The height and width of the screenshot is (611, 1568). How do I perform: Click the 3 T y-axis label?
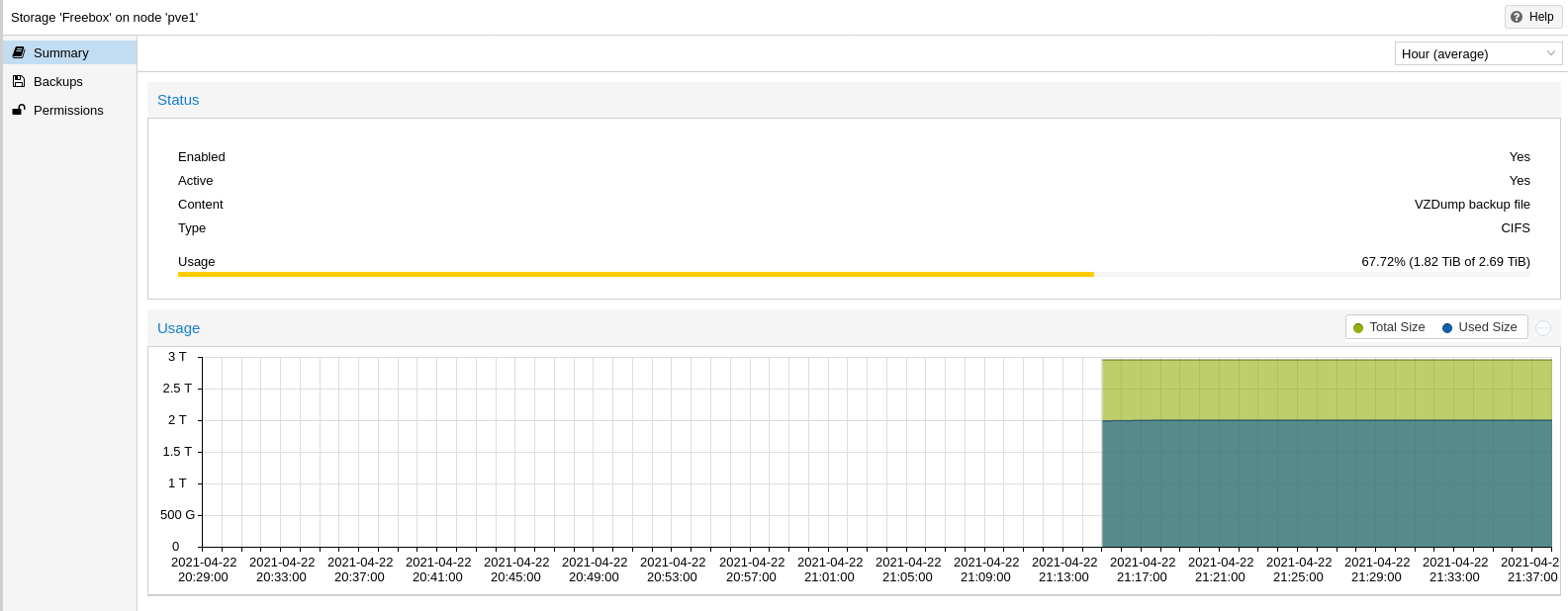point(177,356)
